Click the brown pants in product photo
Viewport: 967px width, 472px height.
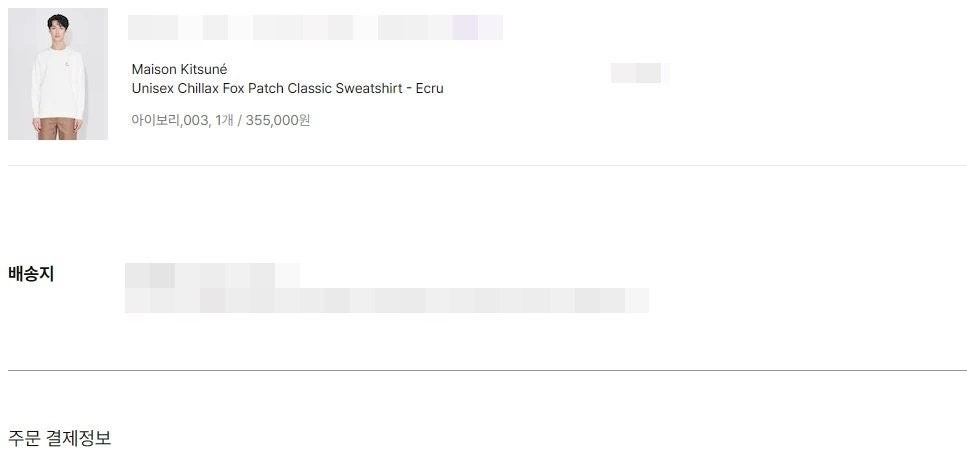click(58, 128)
